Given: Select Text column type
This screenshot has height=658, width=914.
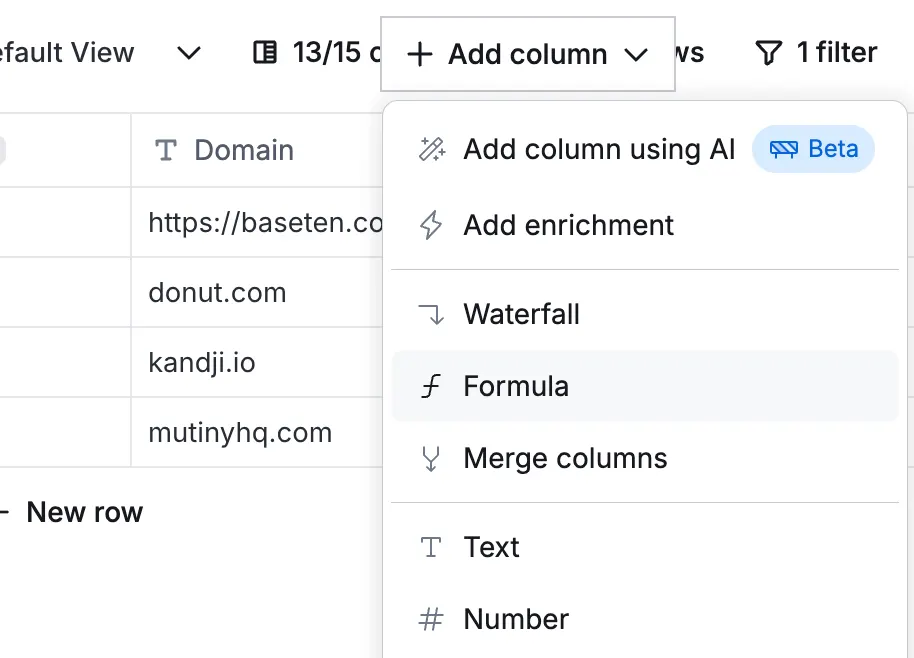Looking at the screenshot, I should pos(645,547).
